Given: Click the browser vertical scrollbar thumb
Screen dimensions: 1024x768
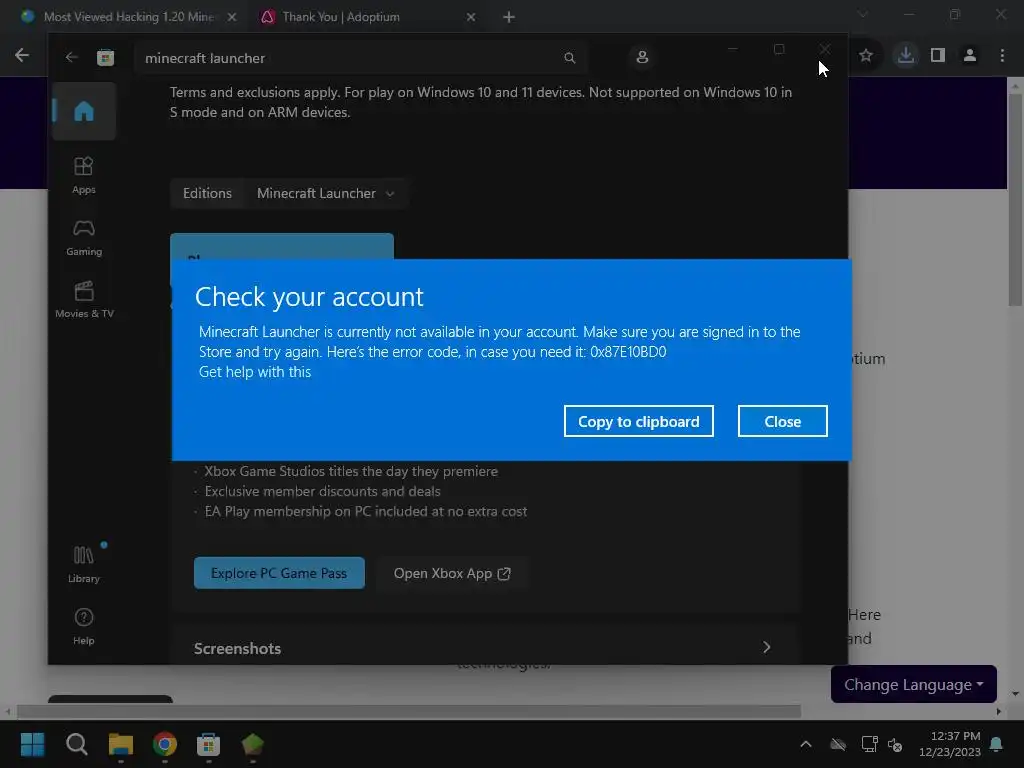Looking at the screenshot, I should [1014, 198].
